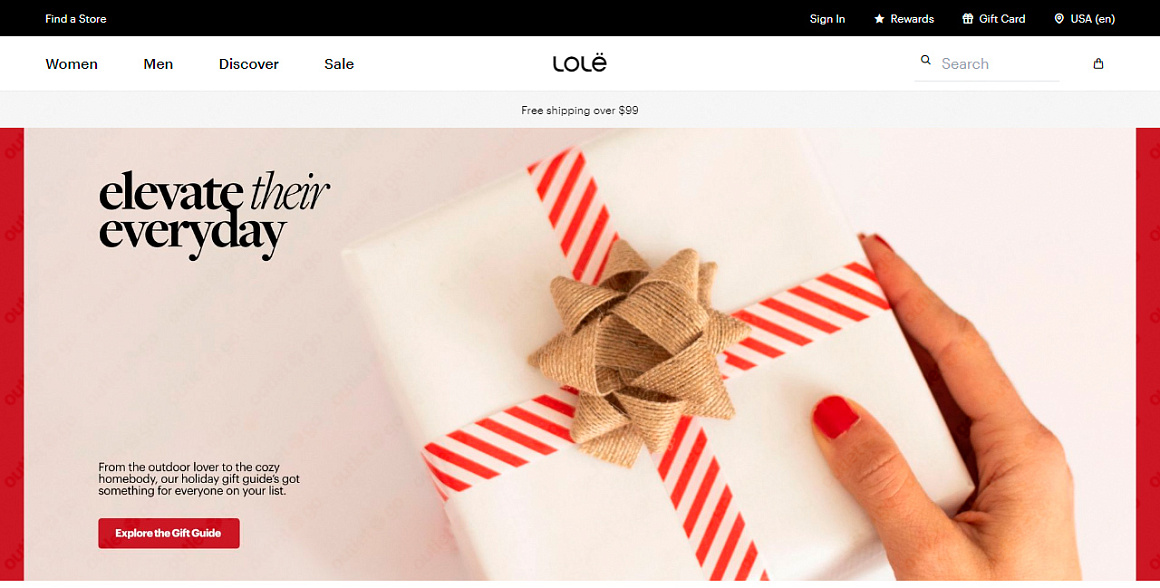Click the search magnifier icon

pos(925,60)
